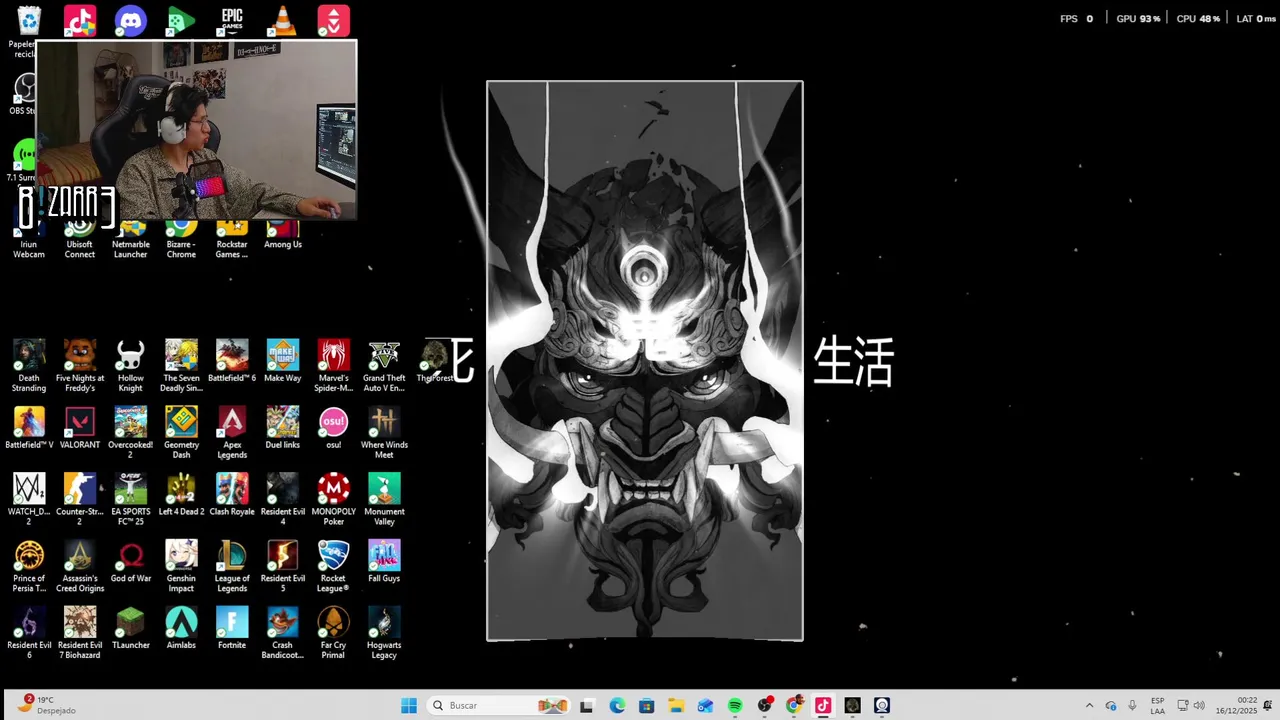The image size is (1280, 720).
Task: Open the Discord desktop shortcut
Action: click(x=130, y=21)
